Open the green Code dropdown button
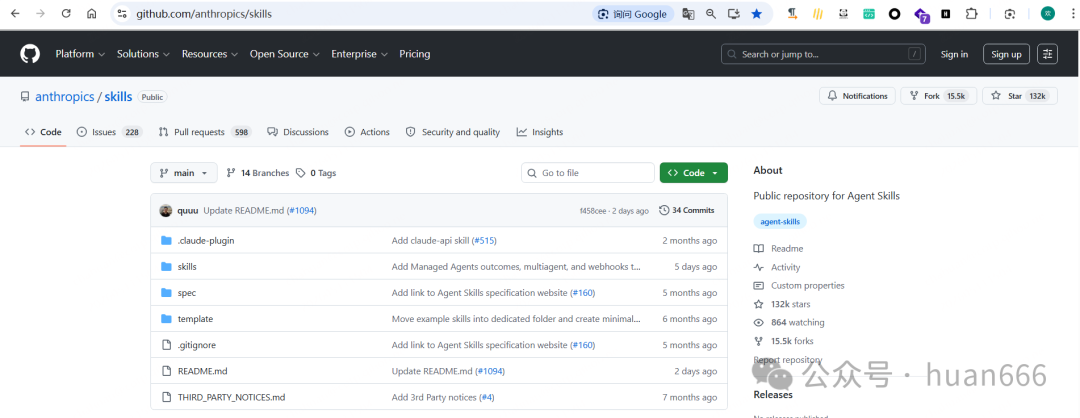Screen dimensions: 1080x418 (x=694, y=173)
